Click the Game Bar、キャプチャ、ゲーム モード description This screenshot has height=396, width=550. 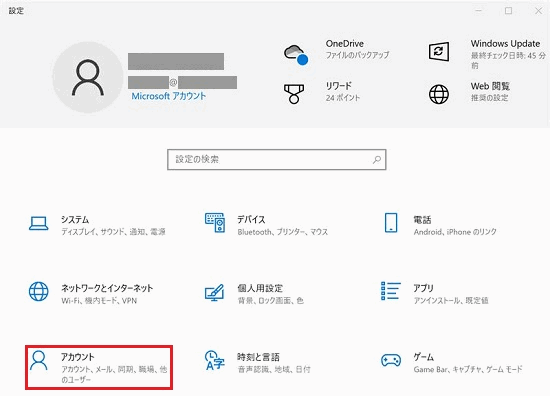point(468,369)
